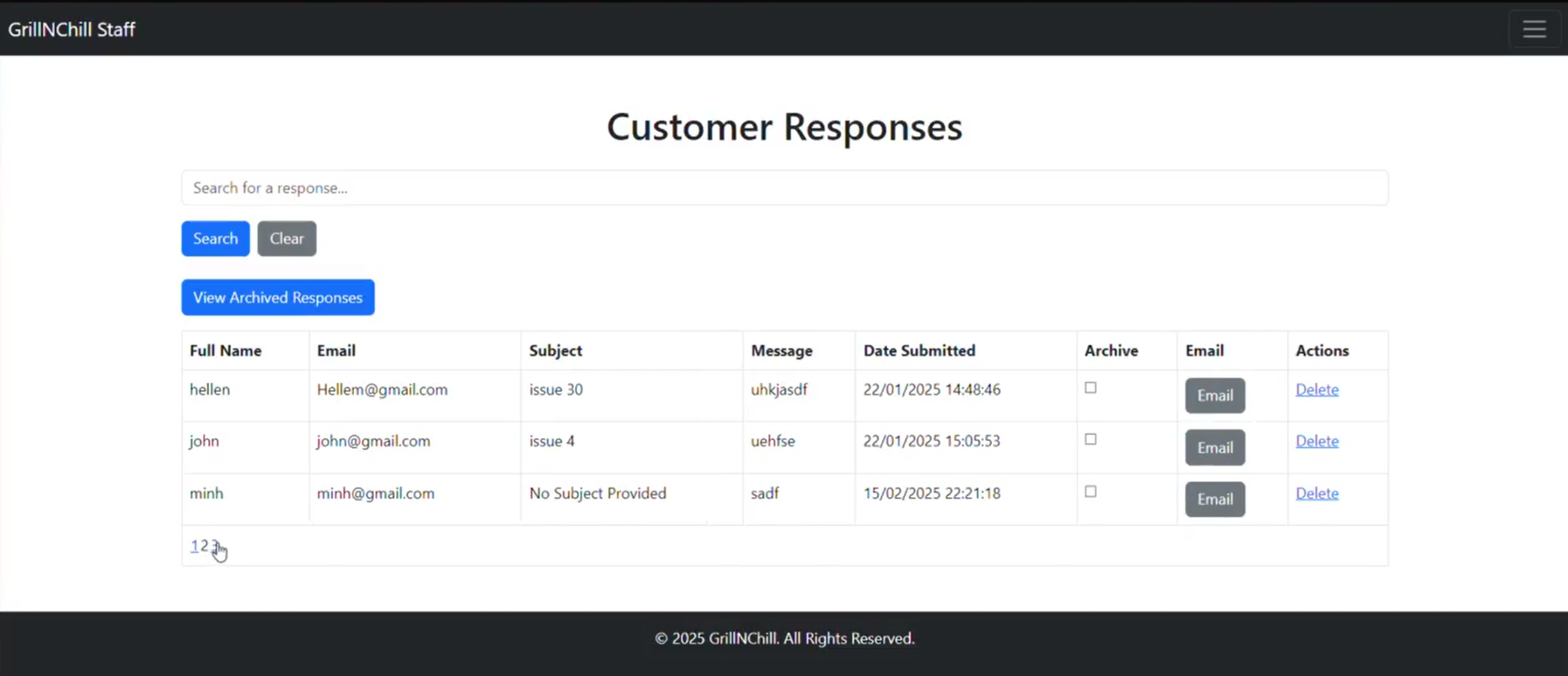Open View Archived Responses
The image size is (1568, 676).
[277, 297]
